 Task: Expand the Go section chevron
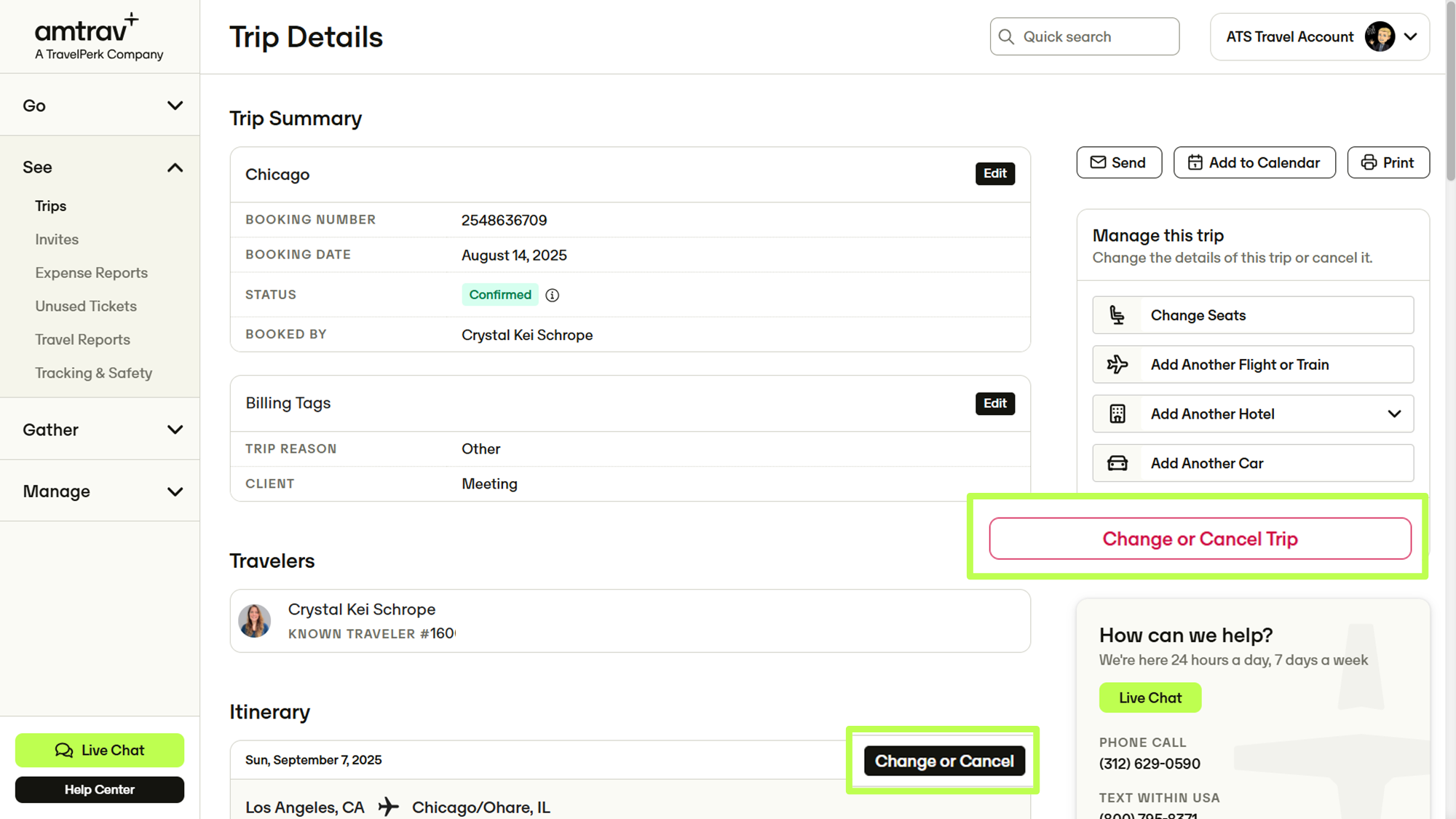(x=175, y=106)
